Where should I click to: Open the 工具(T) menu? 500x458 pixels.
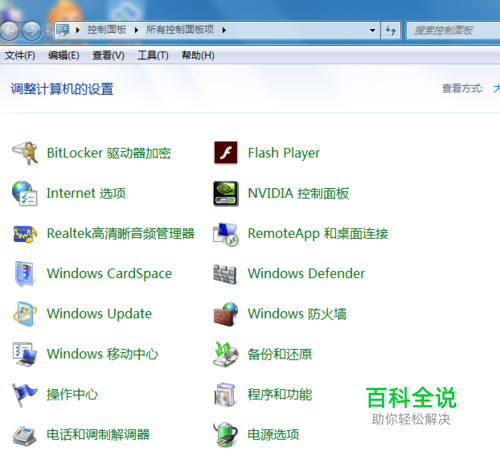coord(153,55)
